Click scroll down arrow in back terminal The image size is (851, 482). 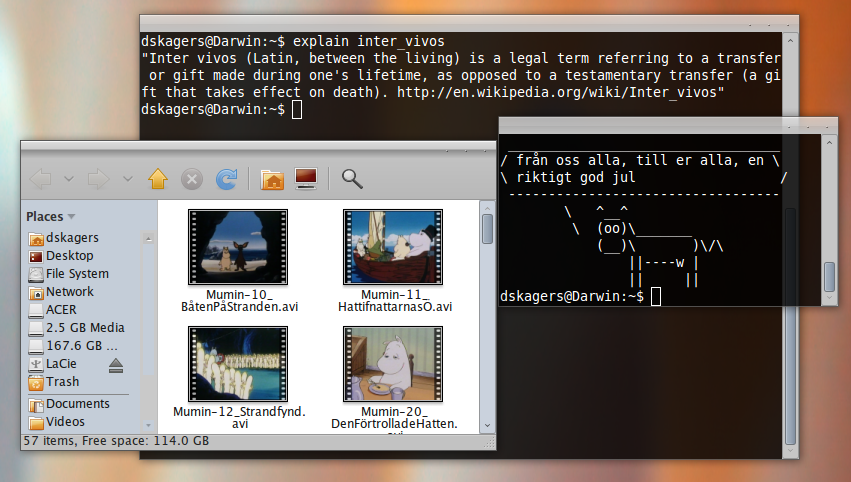click(x=791, y=451)
